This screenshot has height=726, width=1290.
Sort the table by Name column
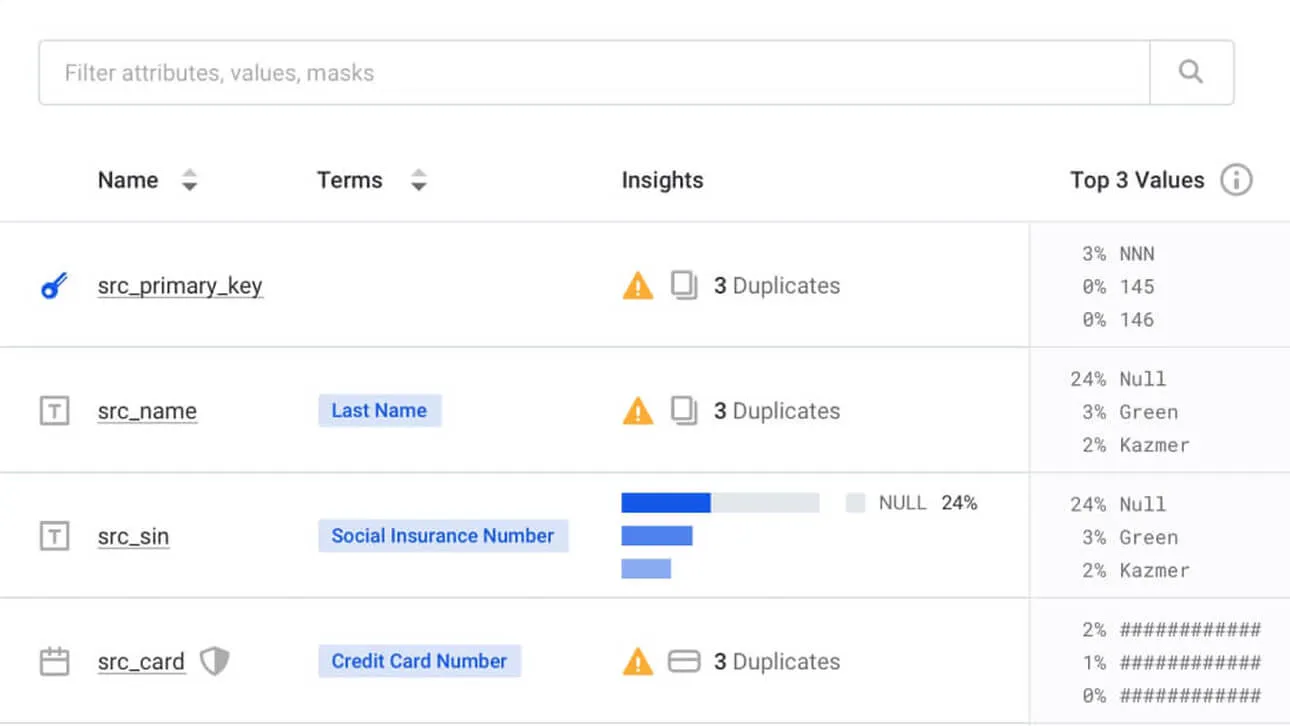click(189, 181)
